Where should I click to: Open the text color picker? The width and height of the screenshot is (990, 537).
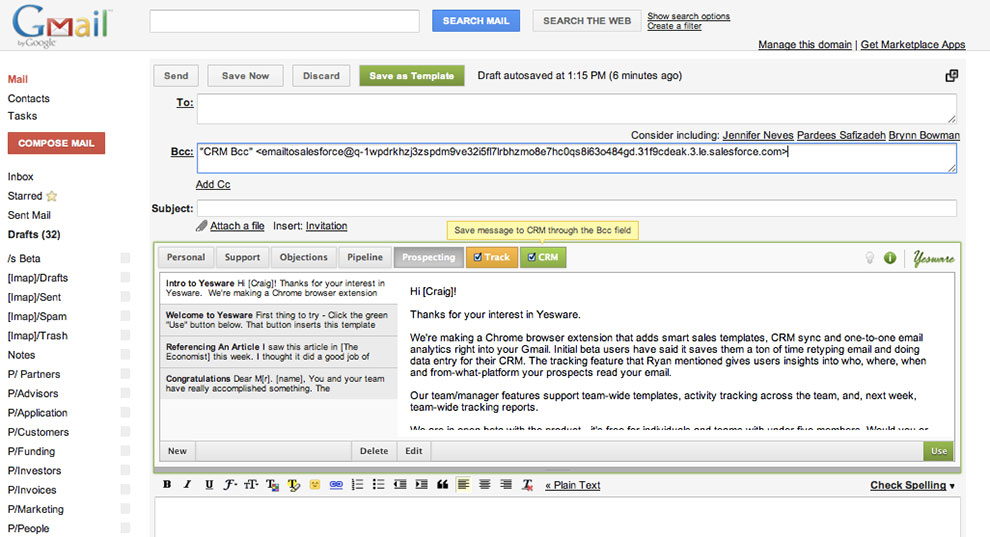[x=272, y=485]
